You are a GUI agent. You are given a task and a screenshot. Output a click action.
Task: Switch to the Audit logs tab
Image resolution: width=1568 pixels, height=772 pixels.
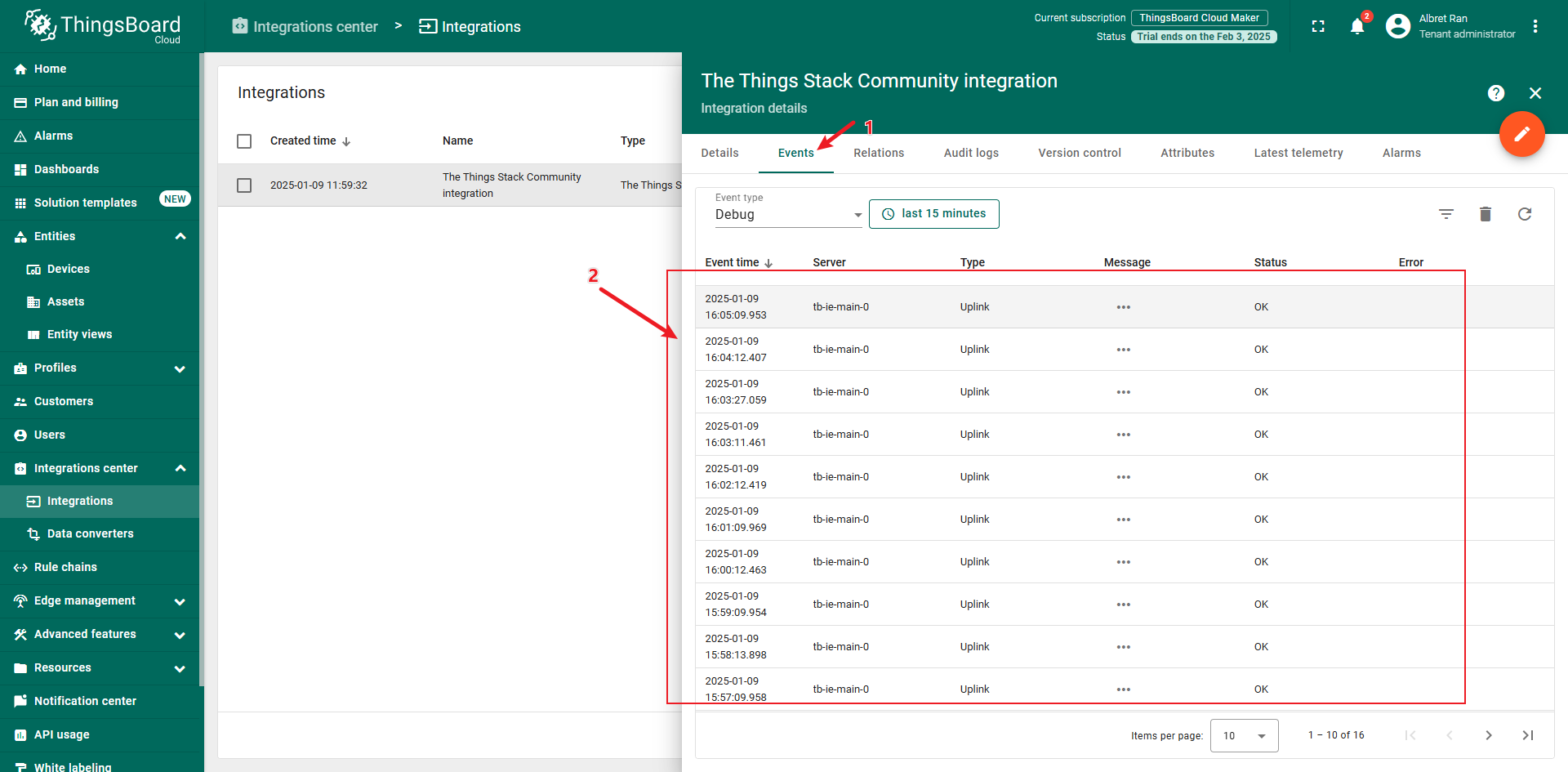[x=971, y=153]
